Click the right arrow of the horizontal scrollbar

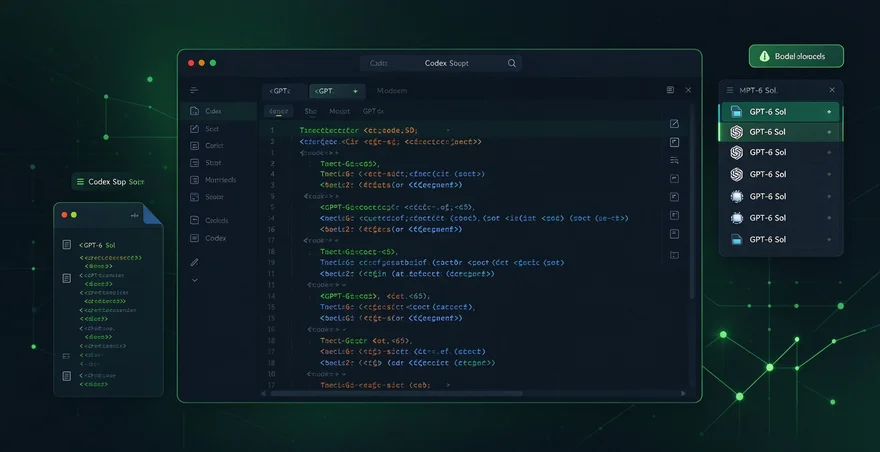point(683,394)
